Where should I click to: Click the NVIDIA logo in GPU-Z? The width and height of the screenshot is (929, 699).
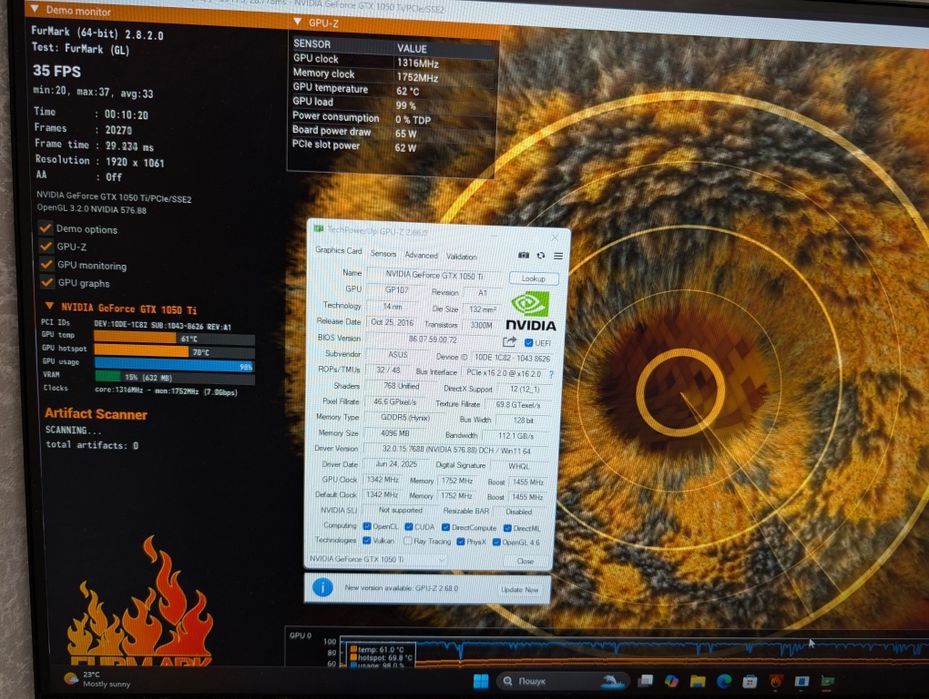coord(531,311)
